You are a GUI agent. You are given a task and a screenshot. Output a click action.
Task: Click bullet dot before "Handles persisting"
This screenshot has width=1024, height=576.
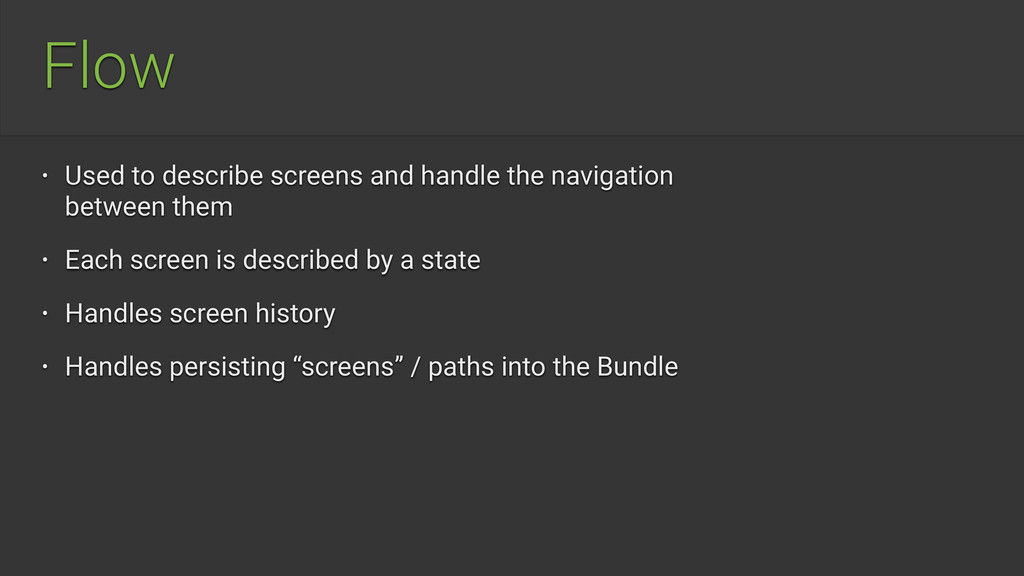pyautogui.click(x=45, y=366)
